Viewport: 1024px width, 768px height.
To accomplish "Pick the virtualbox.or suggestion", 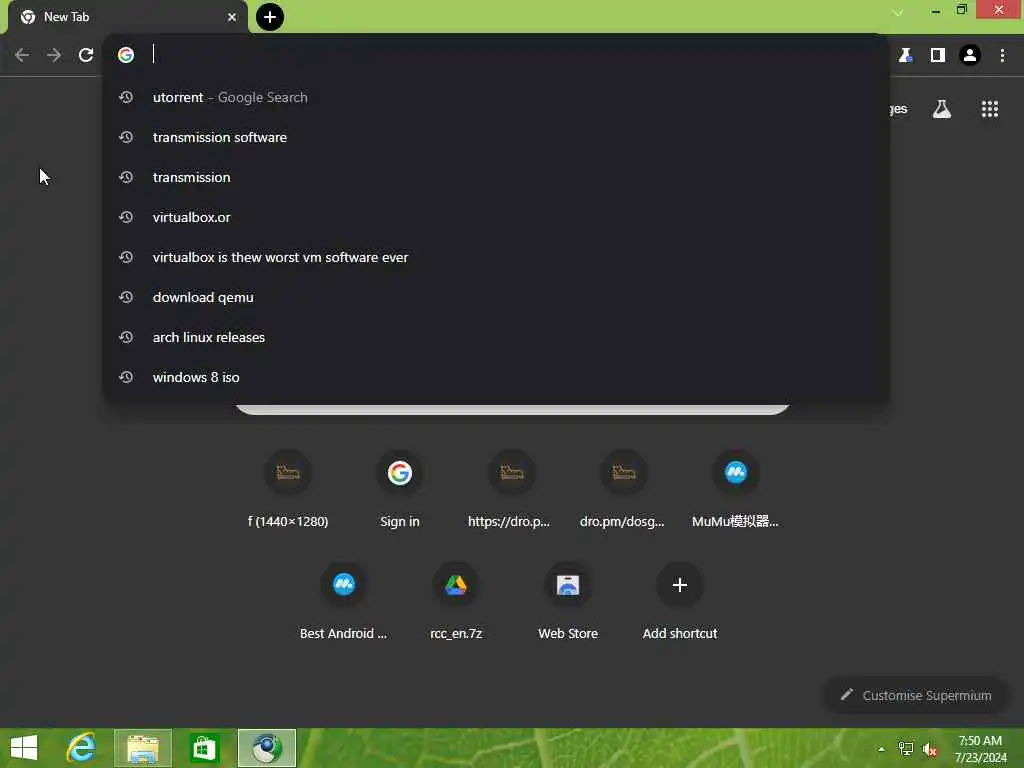I will 496,217.
